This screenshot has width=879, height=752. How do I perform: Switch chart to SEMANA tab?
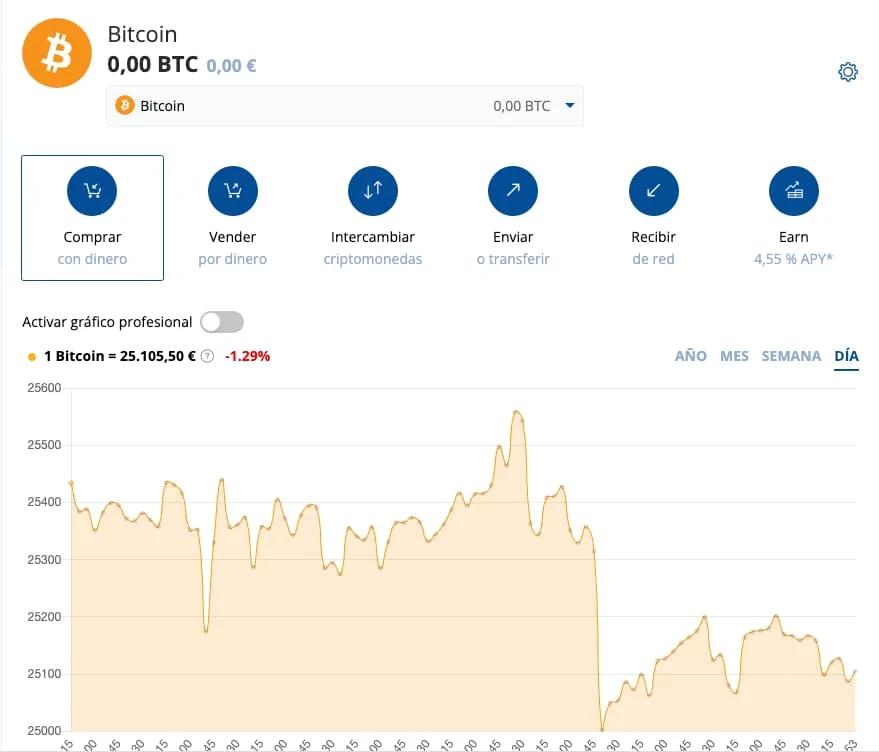point(791,356)
